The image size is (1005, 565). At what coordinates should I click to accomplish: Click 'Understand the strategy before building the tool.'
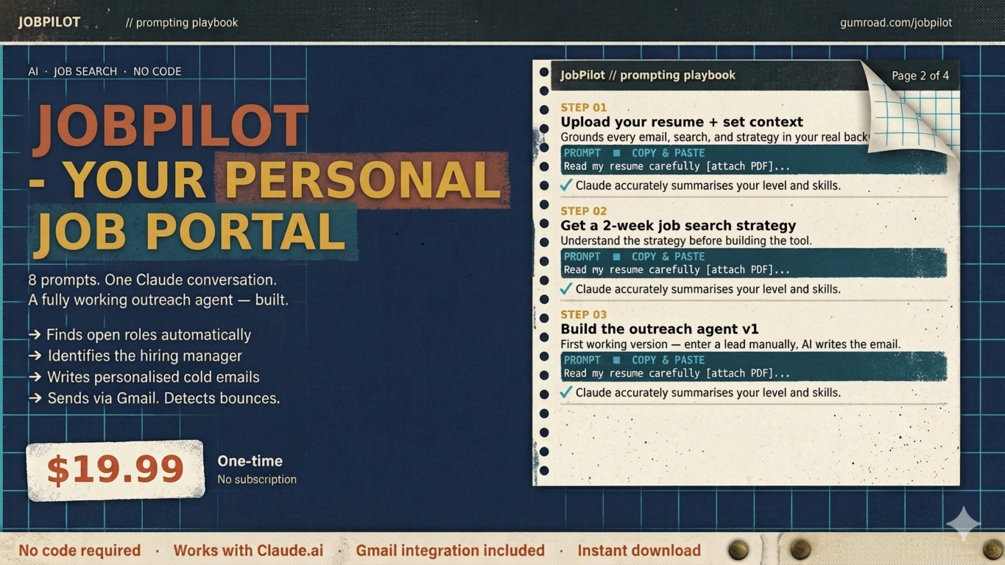686,241
